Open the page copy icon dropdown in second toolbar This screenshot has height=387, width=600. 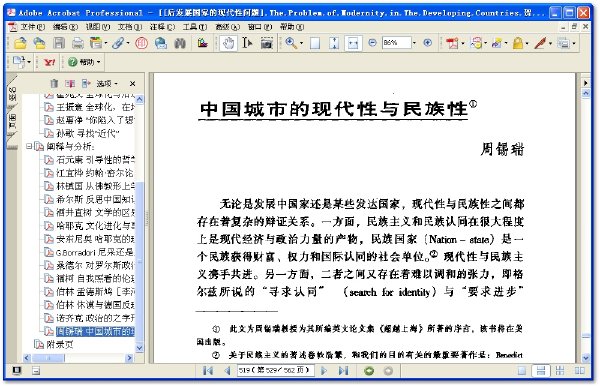pyautogui.click(x=29, y=62)
